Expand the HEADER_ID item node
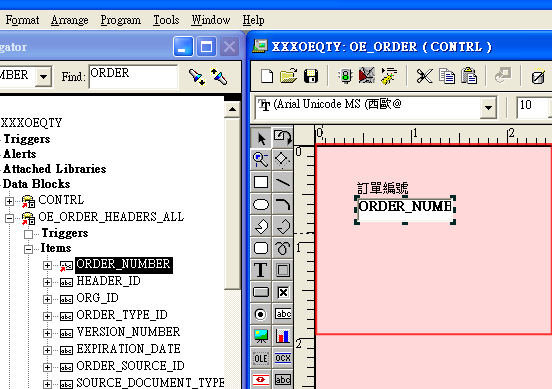 47,282
